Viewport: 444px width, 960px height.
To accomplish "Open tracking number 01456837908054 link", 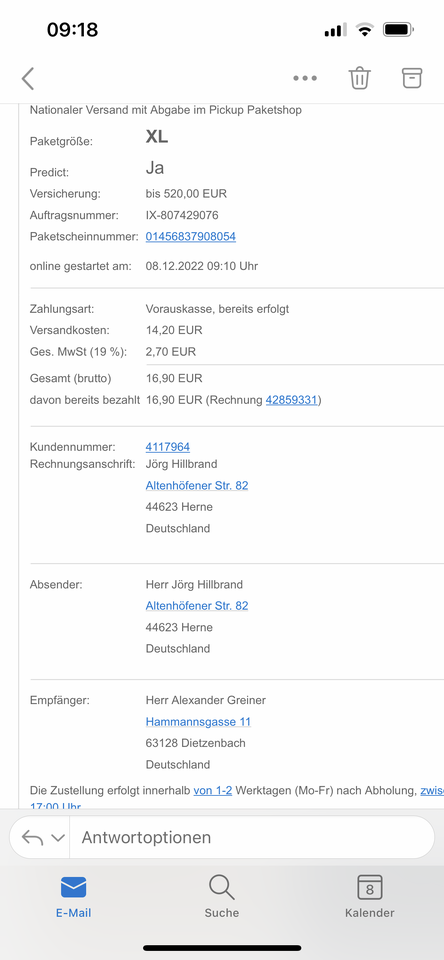I will [190, 236].
